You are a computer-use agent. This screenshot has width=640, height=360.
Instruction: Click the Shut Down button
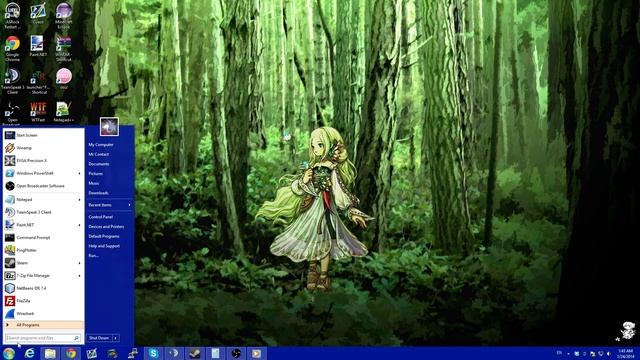tap(99, 338)
